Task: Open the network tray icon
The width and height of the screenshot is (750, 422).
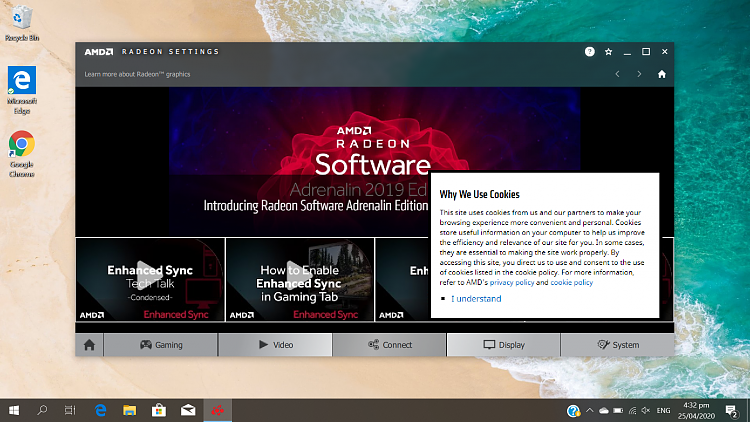Action: (x=632, y=411)
